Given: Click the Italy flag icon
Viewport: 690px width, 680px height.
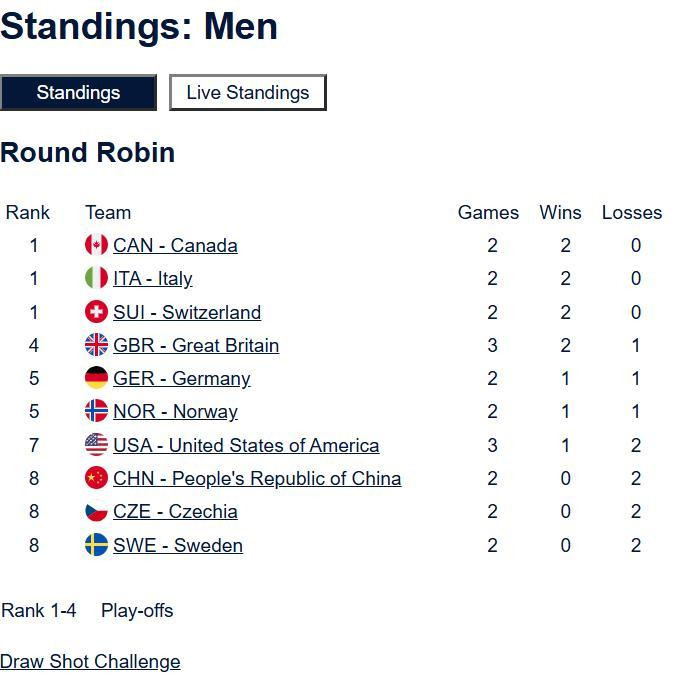Looking at the screenshot, I should (x=96, y=278).
